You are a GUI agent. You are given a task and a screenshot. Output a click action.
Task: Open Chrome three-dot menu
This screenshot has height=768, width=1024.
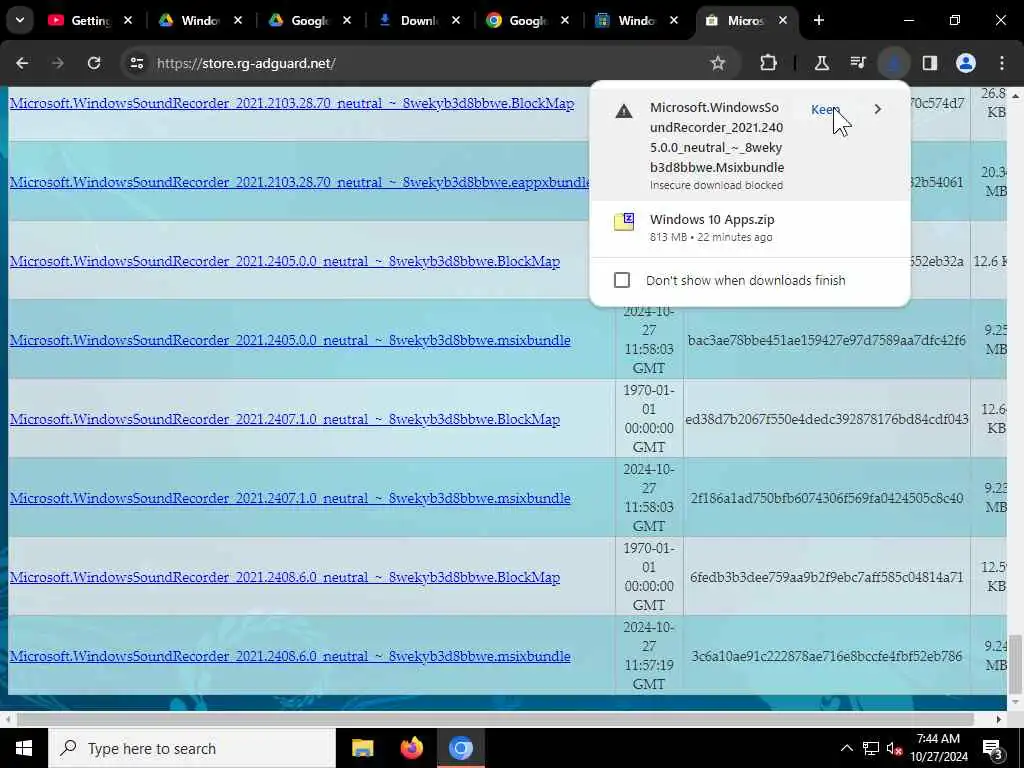click(1001, 63)
